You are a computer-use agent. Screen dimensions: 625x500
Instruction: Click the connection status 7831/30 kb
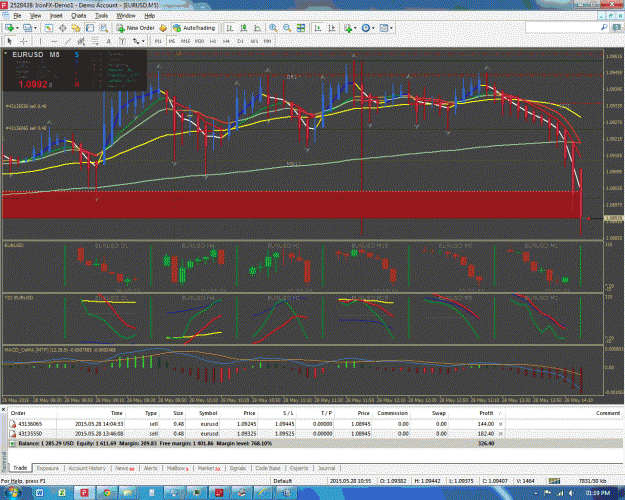pyautogui.click(x=592, y=481)
